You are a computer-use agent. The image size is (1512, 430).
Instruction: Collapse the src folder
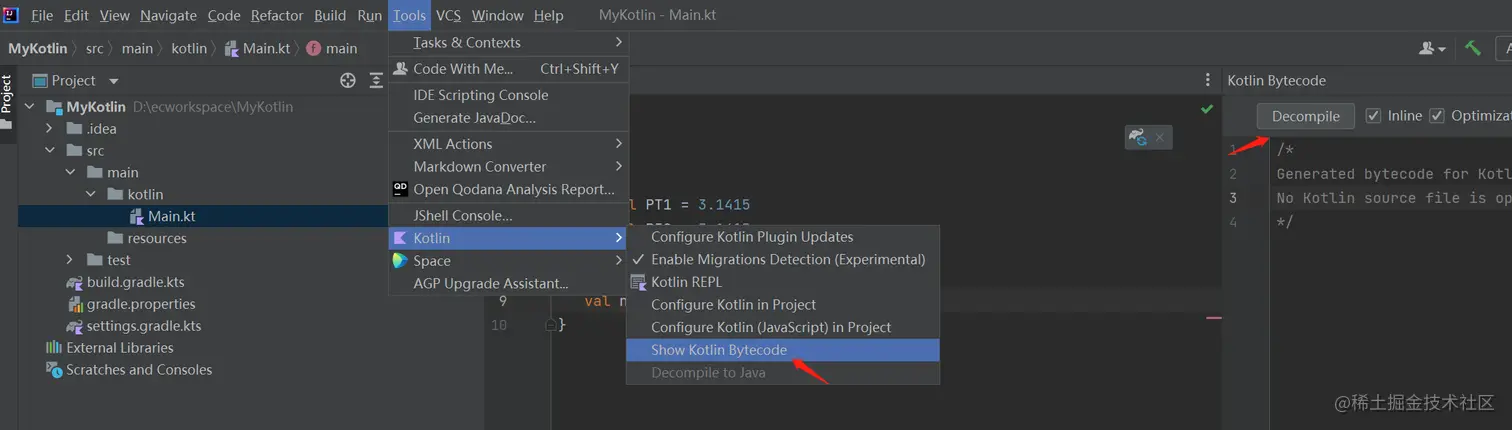[49, 151]
